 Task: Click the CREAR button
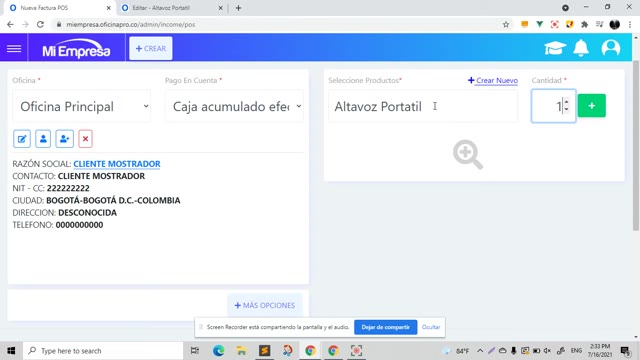151,49
